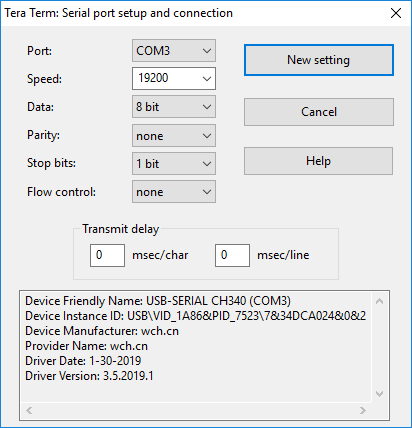Expand the Speed combo box arrow
The height and width of the screenshot is (428, 412).
click(x=207, y=79)
